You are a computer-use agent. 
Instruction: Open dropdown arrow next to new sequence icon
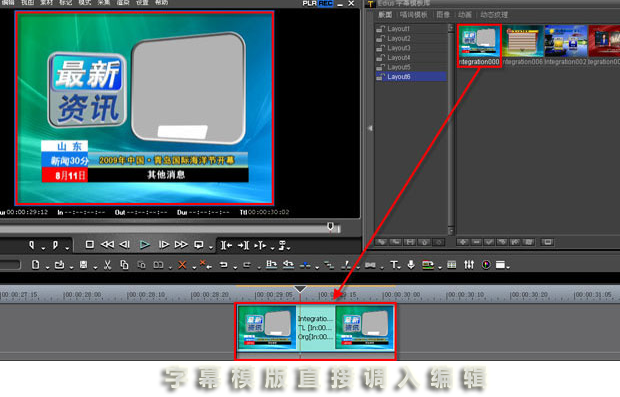click(x=47, y=268)
